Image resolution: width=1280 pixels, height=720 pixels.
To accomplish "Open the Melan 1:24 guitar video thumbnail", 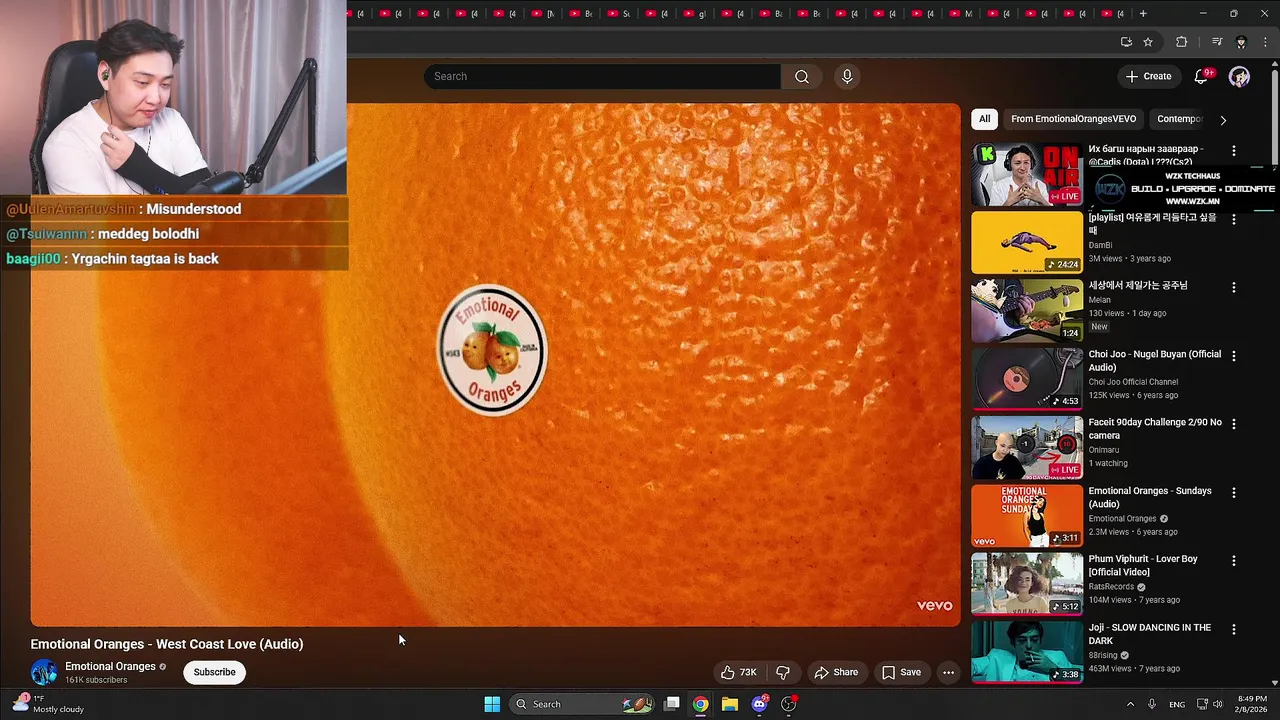I will pos(1027,310).
